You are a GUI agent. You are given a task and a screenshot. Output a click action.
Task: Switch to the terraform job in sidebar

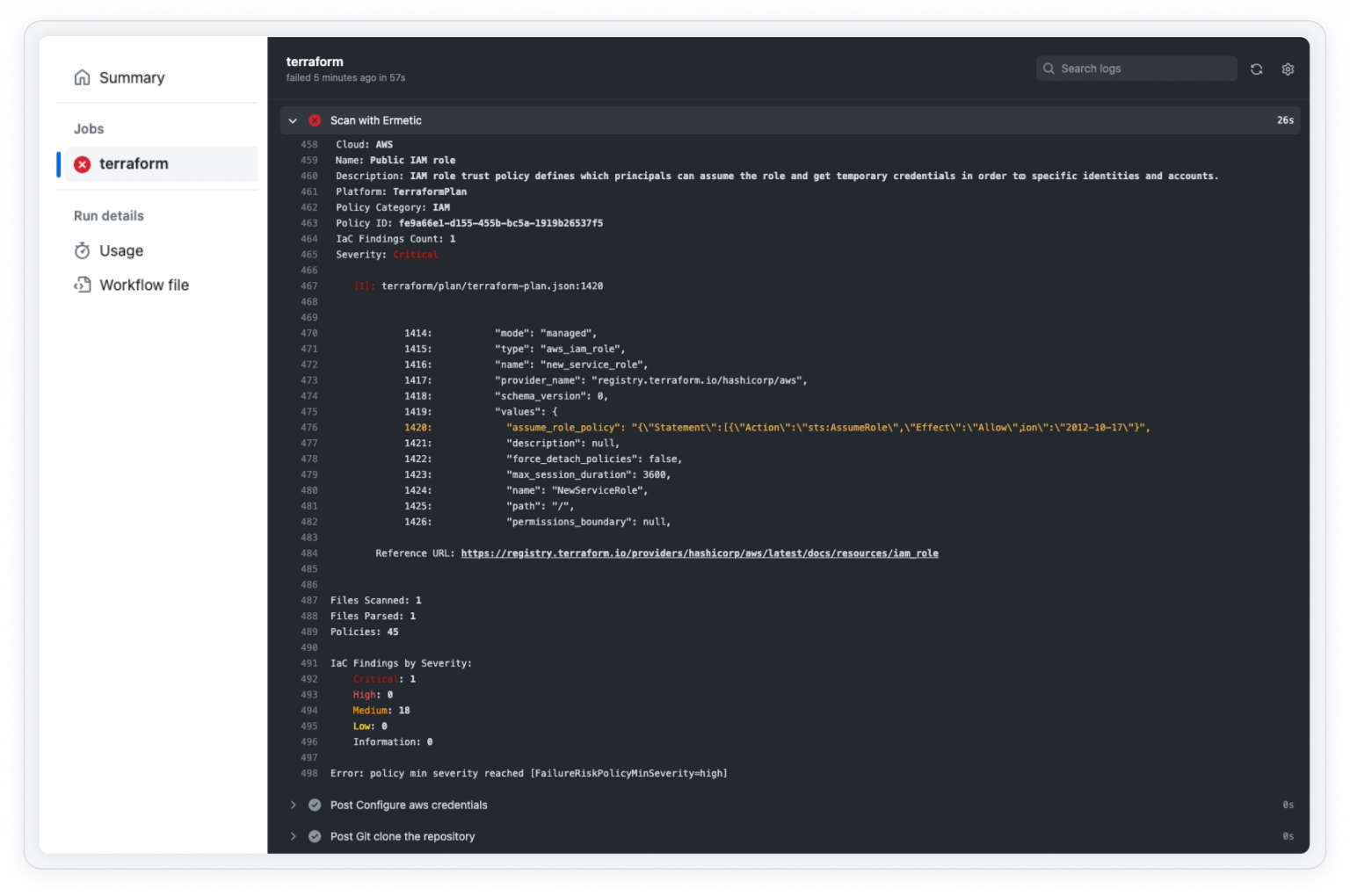(134, 163)
